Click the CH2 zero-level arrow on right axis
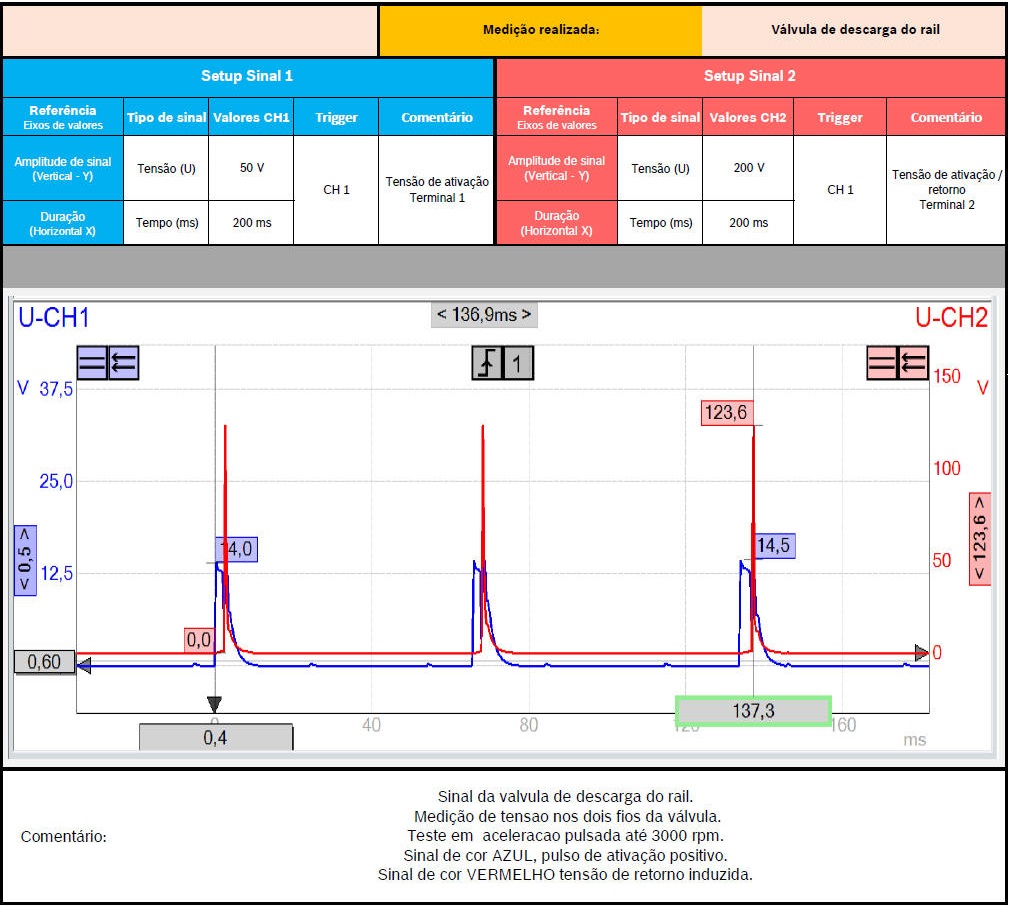The height and width of the screenshot is (907, 1011). [x=921, y=653]
